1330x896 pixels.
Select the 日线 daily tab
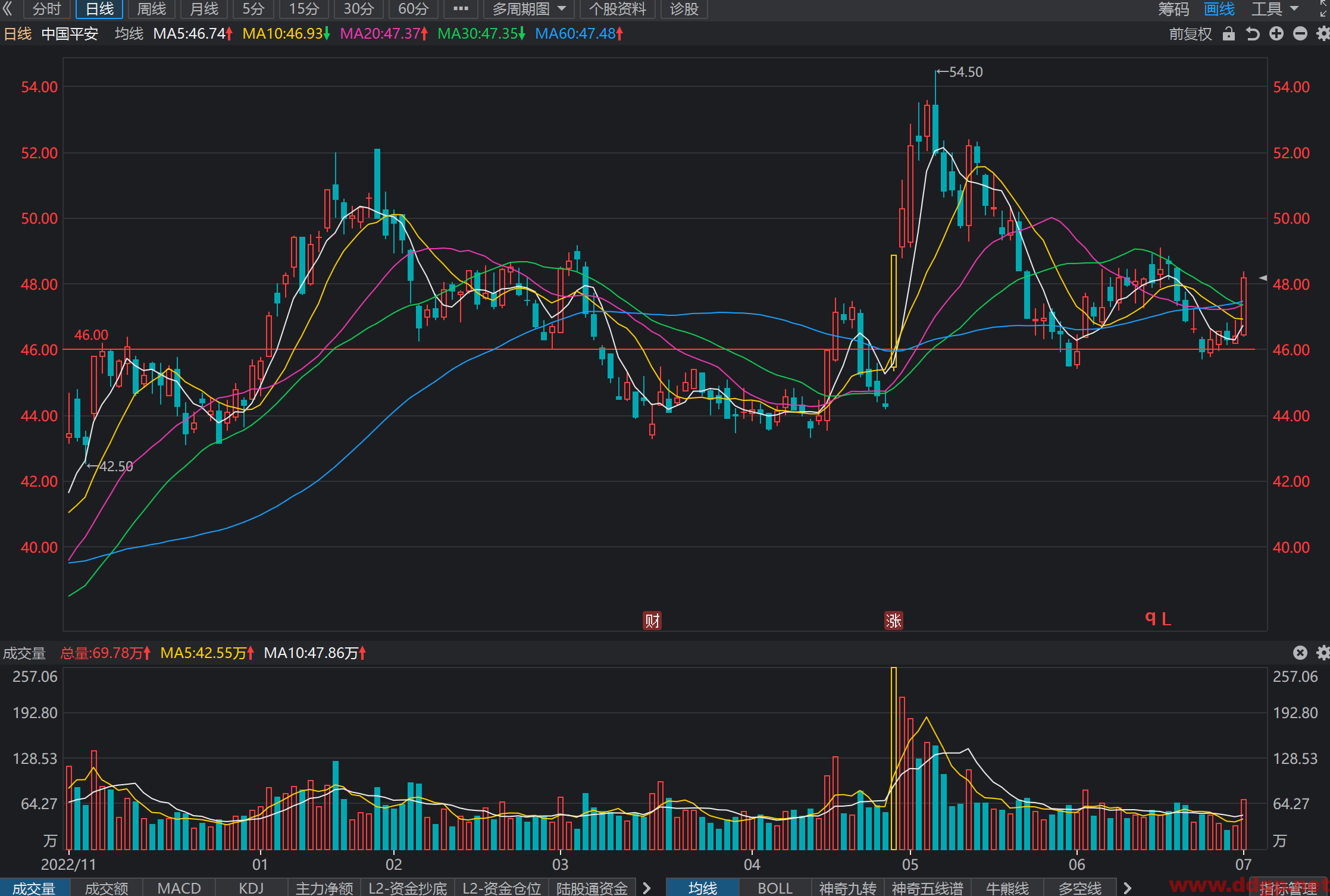pos(99,8)
